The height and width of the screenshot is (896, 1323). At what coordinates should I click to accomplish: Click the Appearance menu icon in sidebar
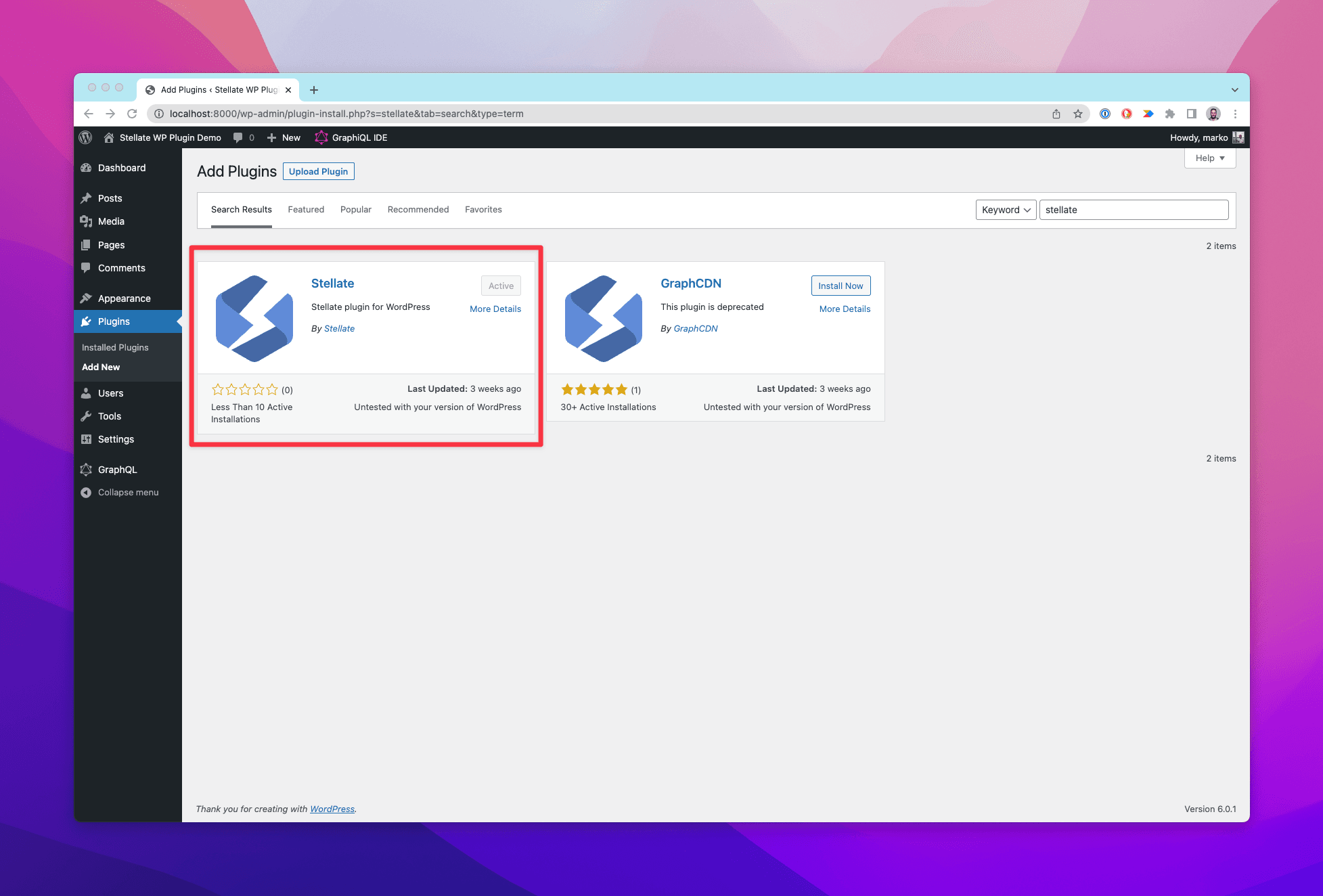(88, 298)
